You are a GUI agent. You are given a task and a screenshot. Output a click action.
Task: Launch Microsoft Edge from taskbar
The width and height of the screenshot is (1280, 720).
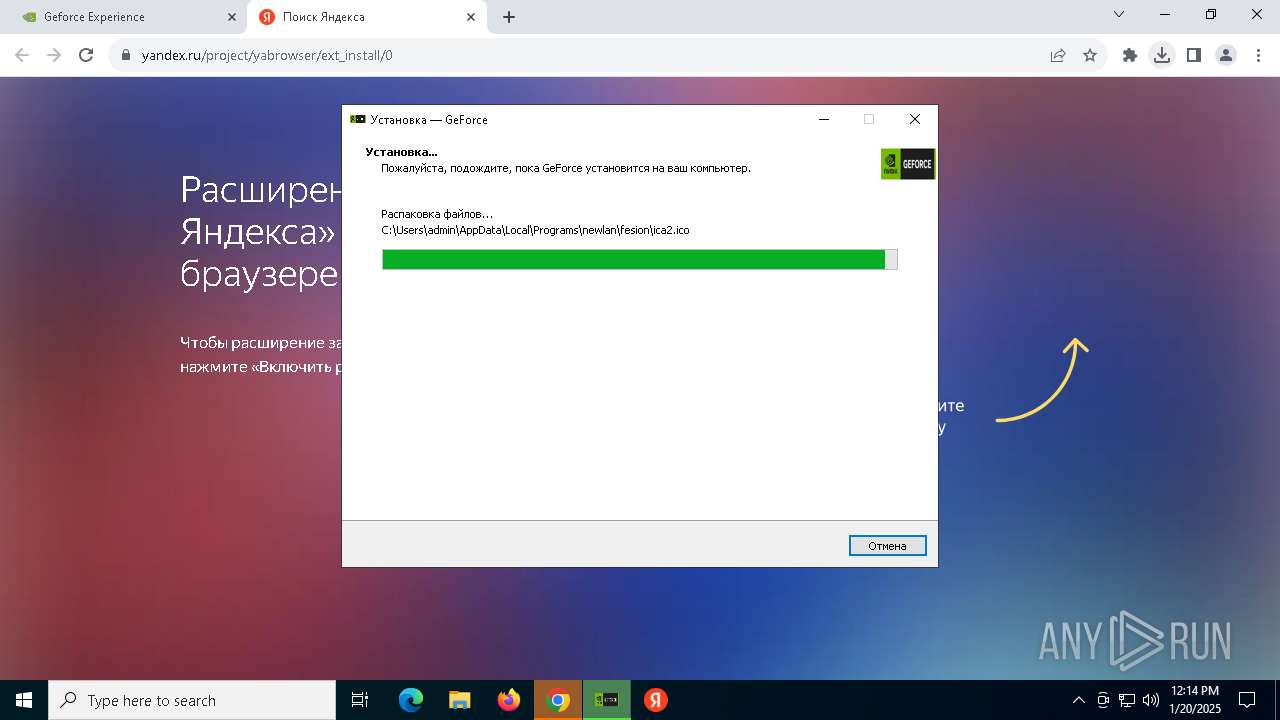point(411,700)
